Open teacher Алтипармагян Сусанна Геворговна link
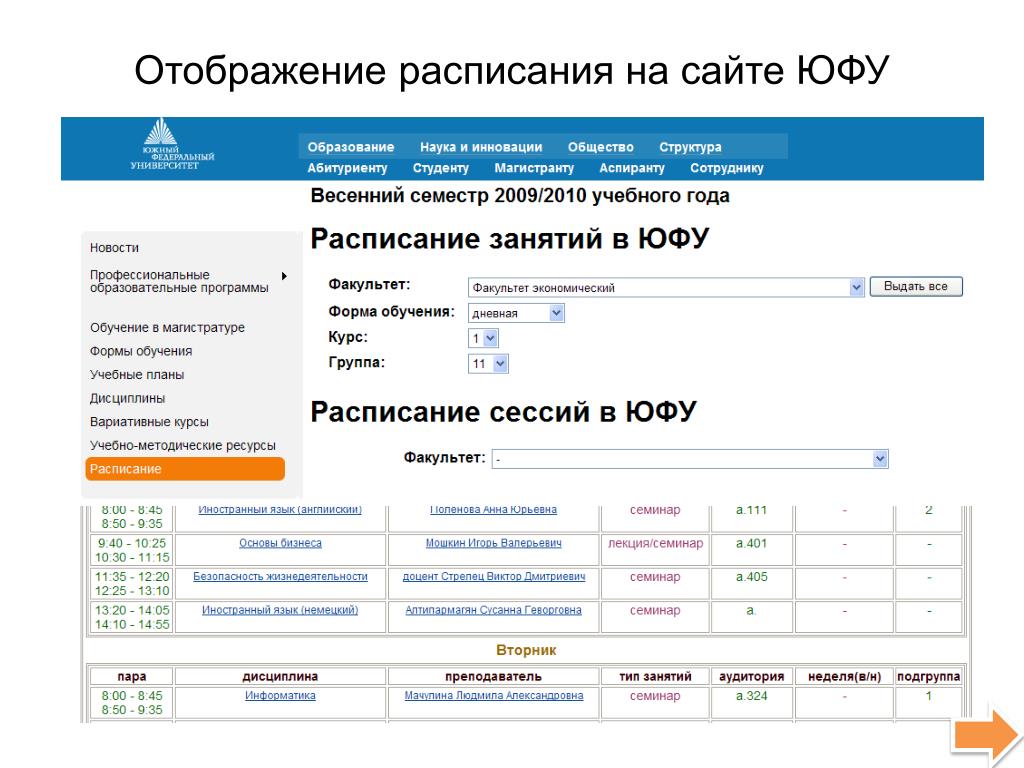 tap(493, 610)
